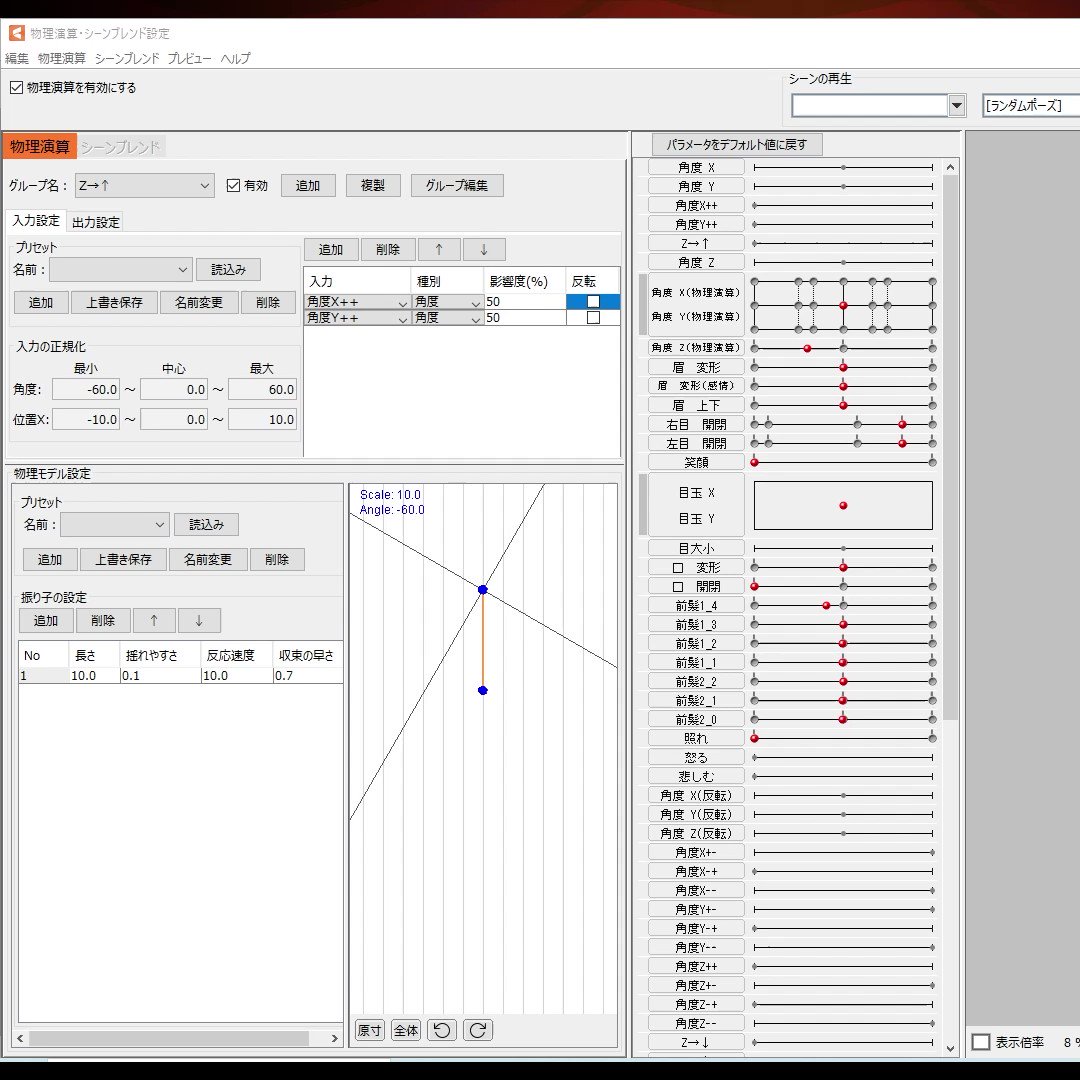Click the ランダムポーズ field
This screenshot has width=1080, height=1080.
coord(1031,105)
